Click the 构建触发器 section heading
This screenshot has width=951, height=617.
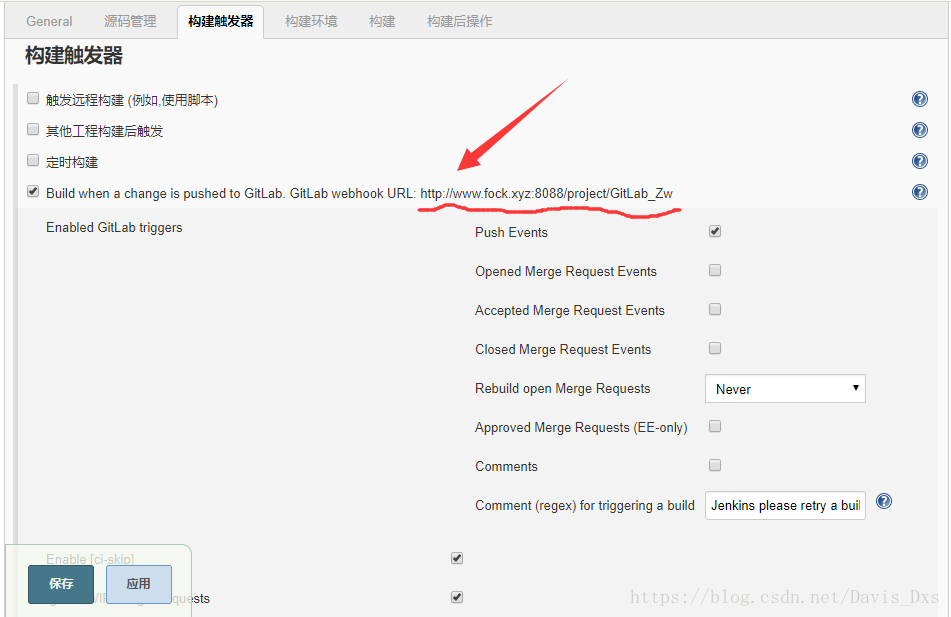[x=74, y=56]
